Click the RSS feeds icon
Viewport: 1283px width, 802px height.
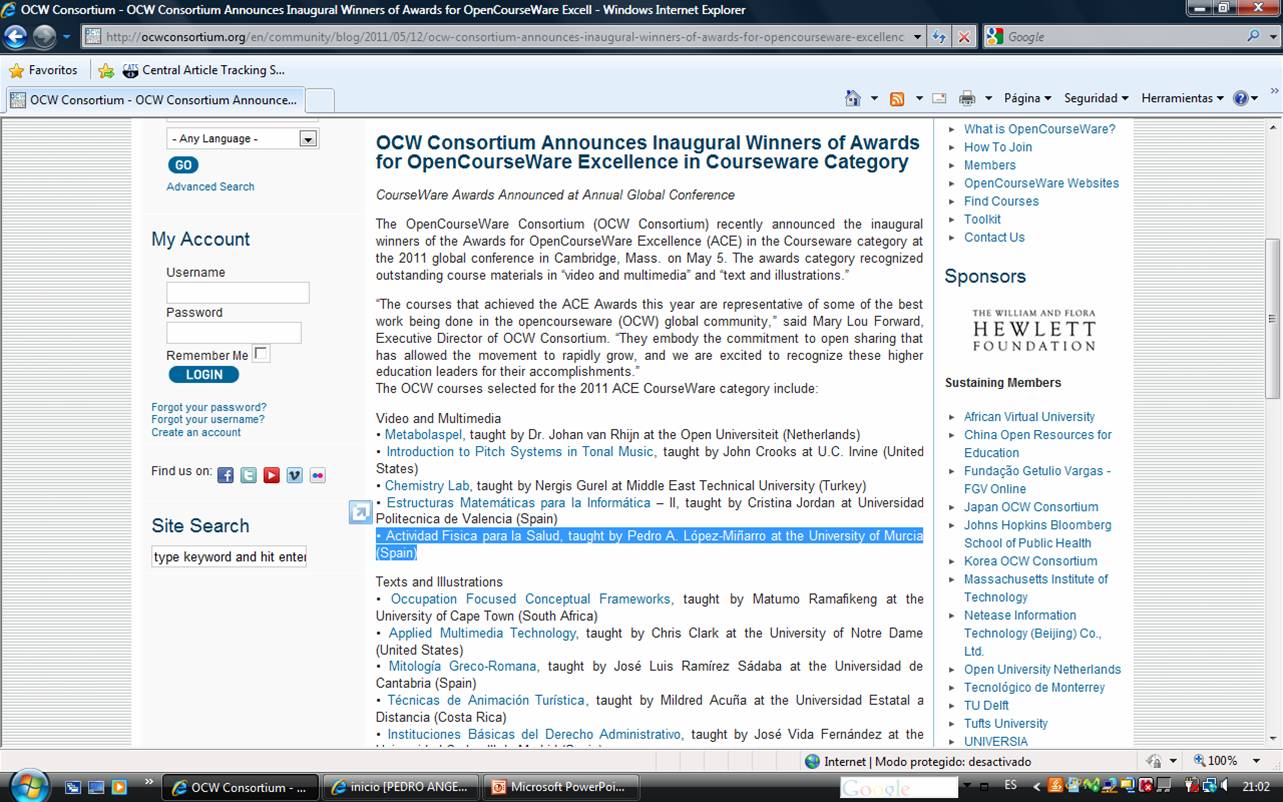[x=897, y=98]
